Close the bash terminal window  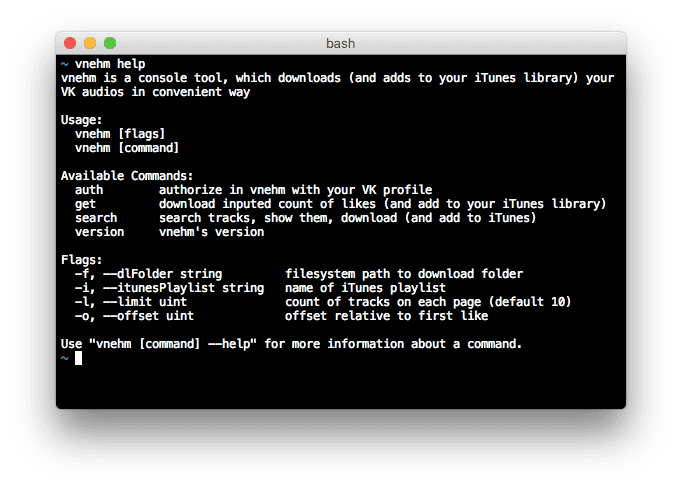[x=70, y=43]
